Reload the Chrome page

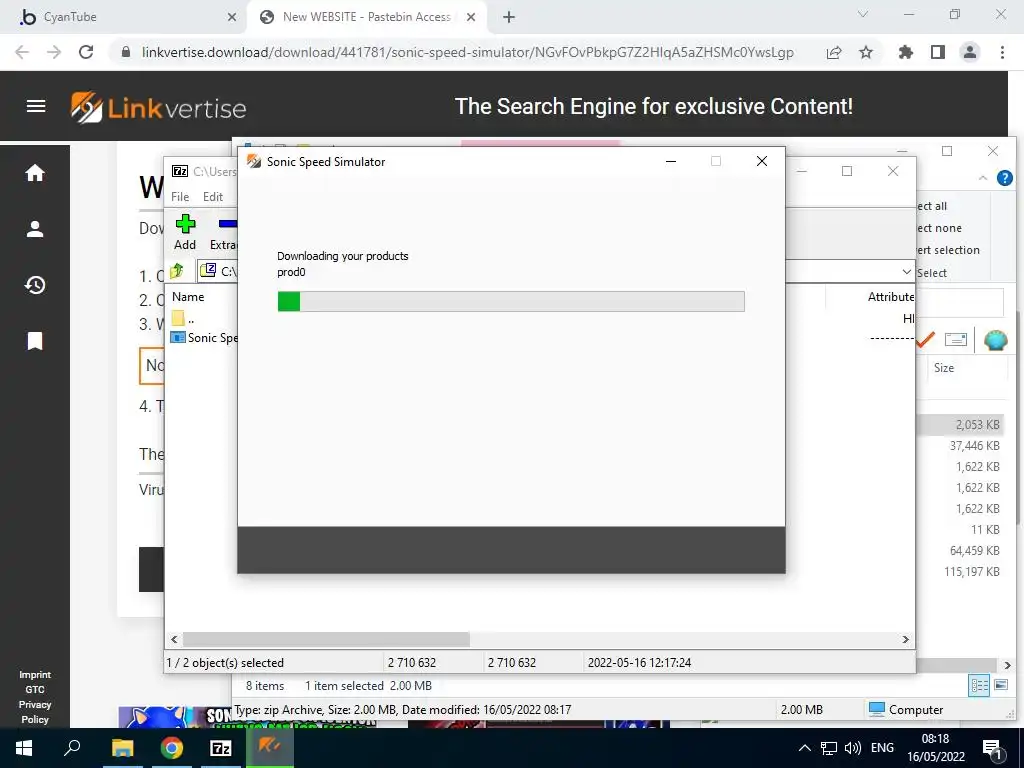(x=86, y=52)
